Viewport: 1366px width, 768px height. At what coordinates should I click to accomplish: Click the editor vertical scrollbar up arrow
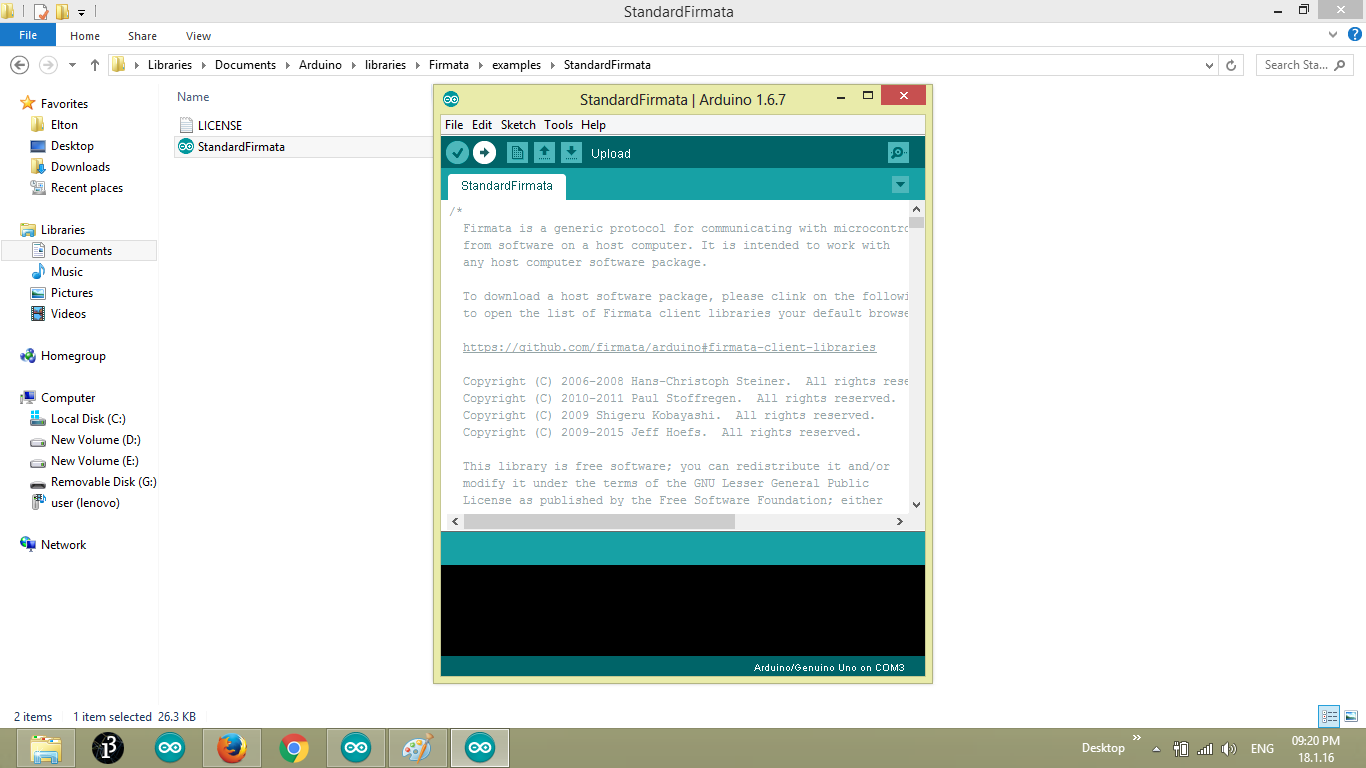(916, 209)
